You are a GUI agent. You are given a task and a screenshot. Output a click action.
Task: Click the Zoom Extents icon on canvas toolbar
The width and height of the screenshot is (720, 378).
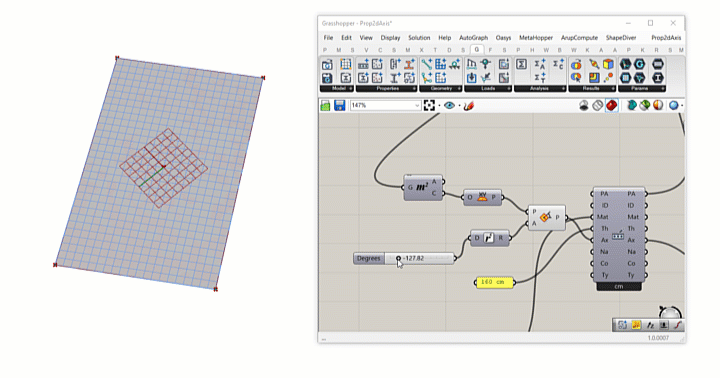click(x=429, y=106)
